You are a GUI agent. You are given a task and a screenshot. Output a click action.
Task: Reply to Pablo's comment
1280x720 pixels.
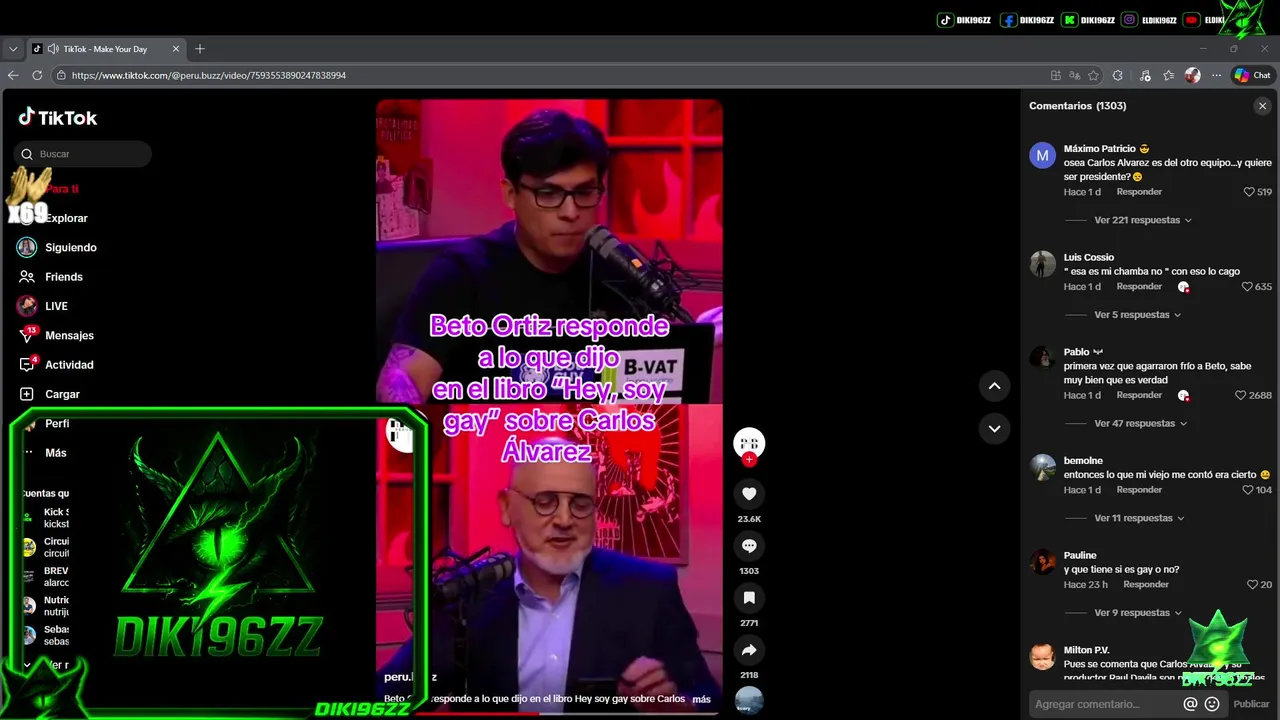click(1139, 395)
